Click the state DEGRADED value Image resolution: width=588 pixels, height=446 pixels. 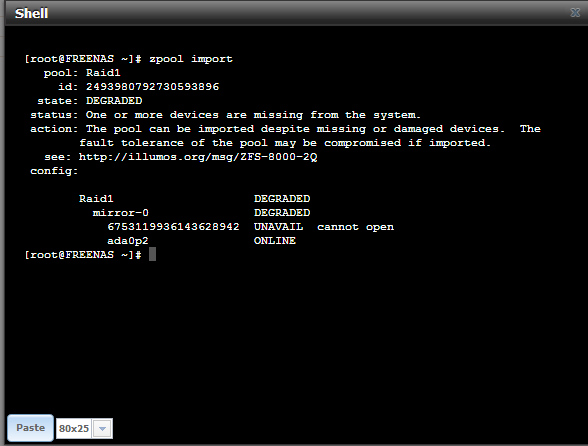pyautogui.click(x=114, y=101)
